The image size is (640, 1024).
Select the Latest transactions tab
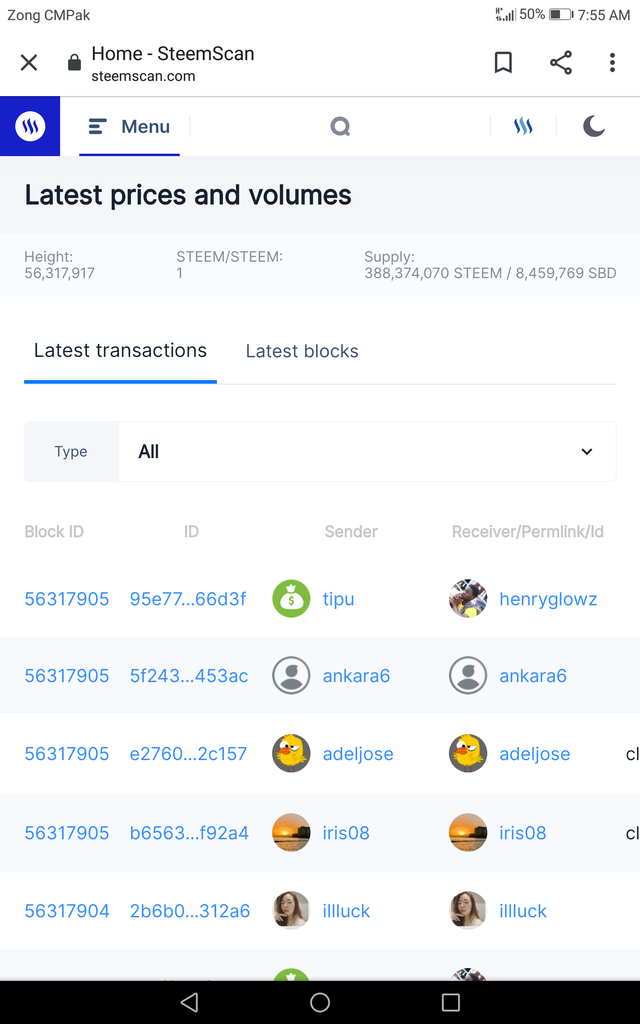coord(120,351)
